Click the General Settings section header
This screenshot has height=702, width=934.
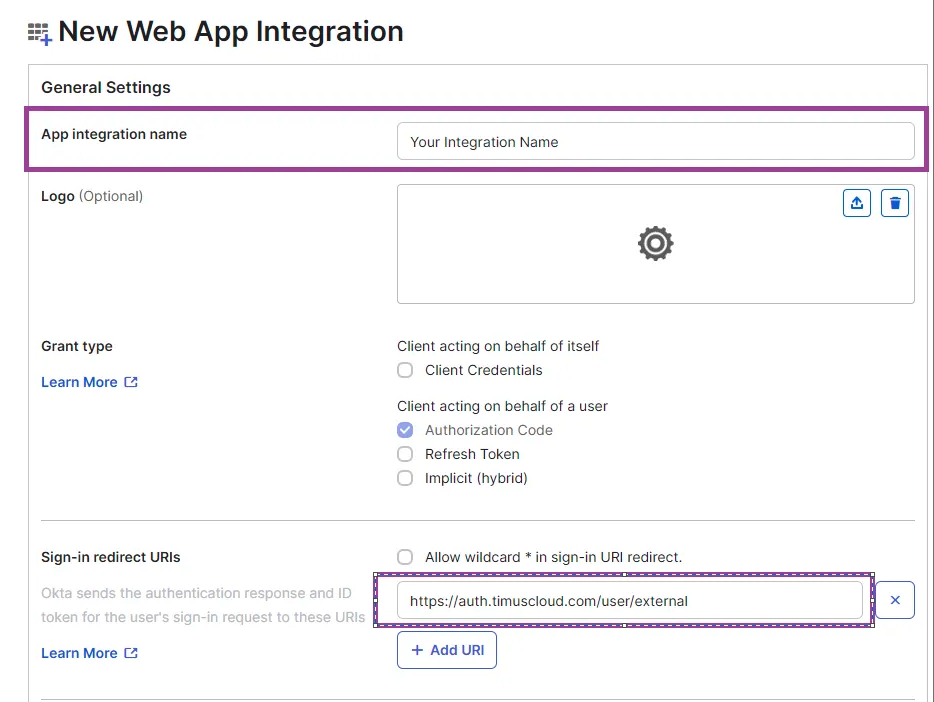(x=106, y=87)
